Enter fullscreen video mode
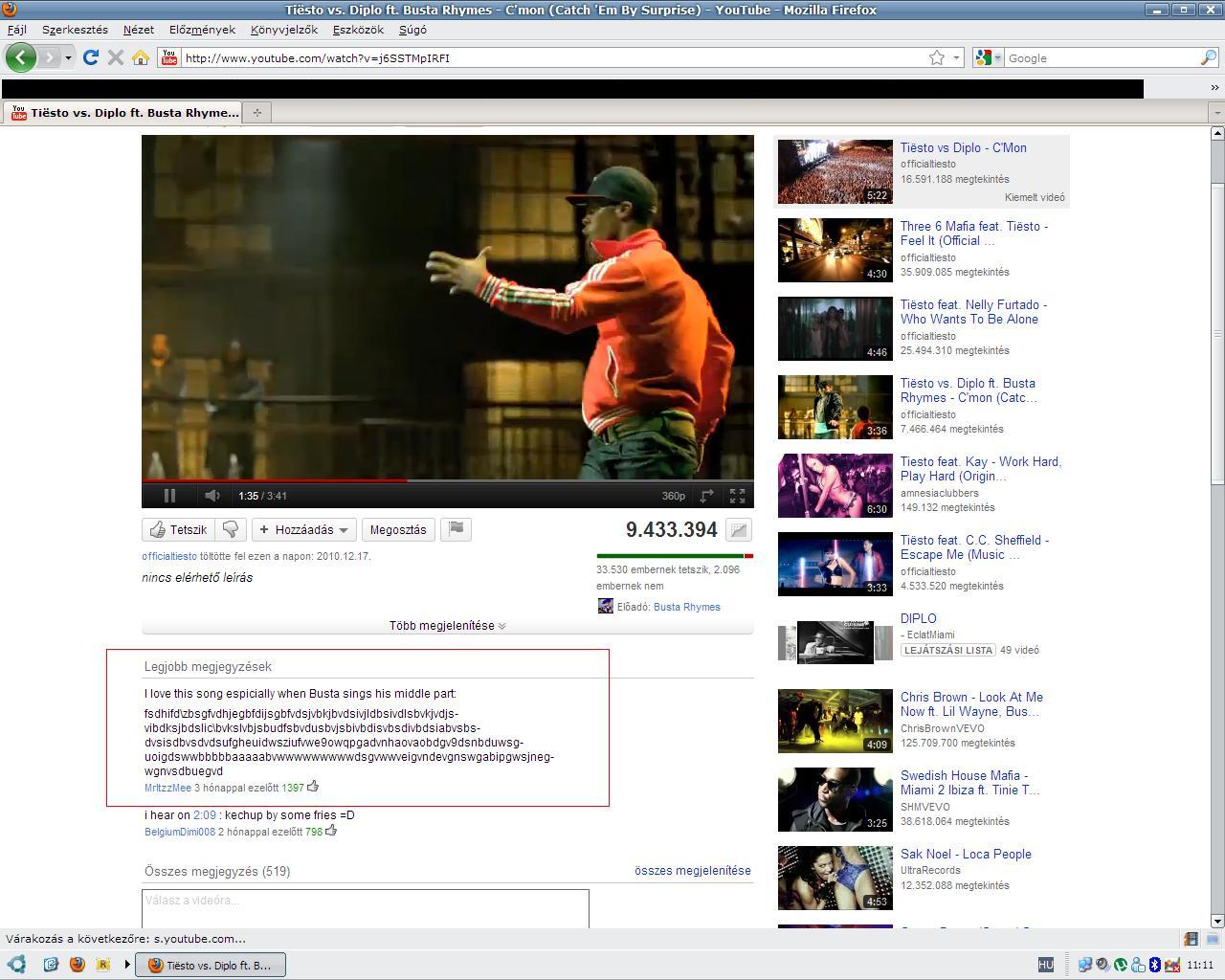 737,496
